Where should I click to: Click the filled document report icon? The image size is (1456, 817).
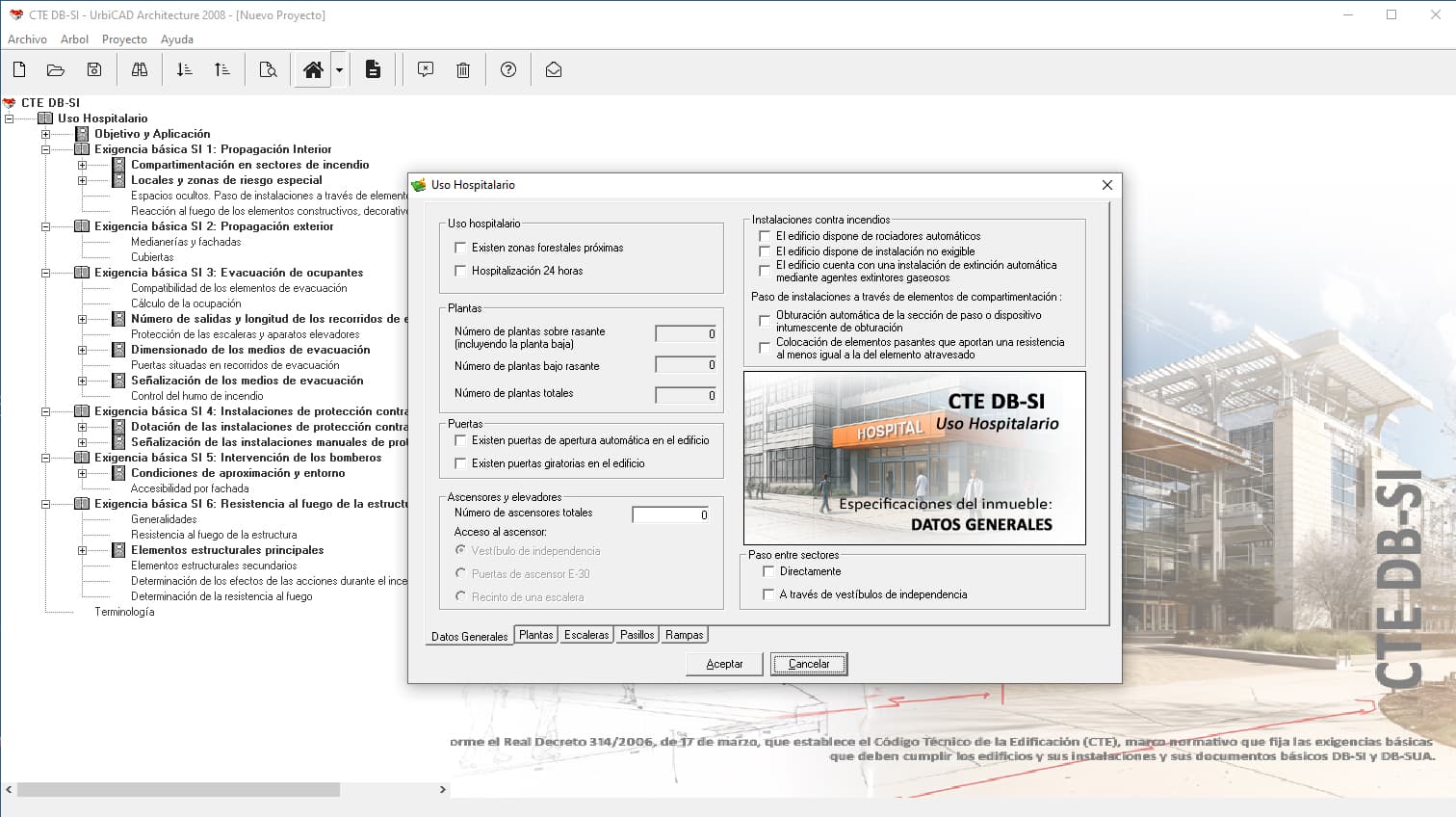[374, 69]
